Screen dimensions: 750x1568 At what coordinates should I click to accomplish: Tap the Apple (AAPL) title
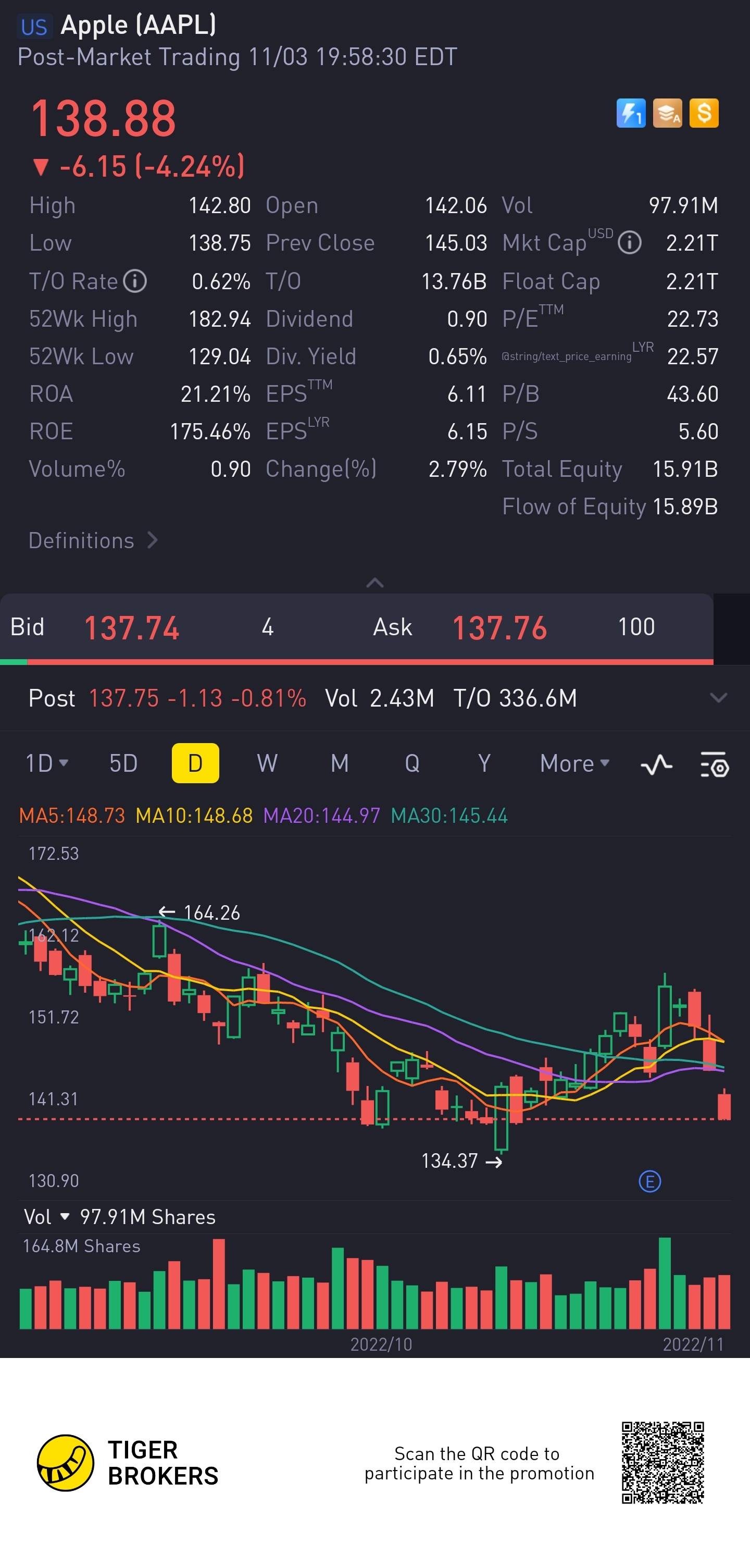139,26
